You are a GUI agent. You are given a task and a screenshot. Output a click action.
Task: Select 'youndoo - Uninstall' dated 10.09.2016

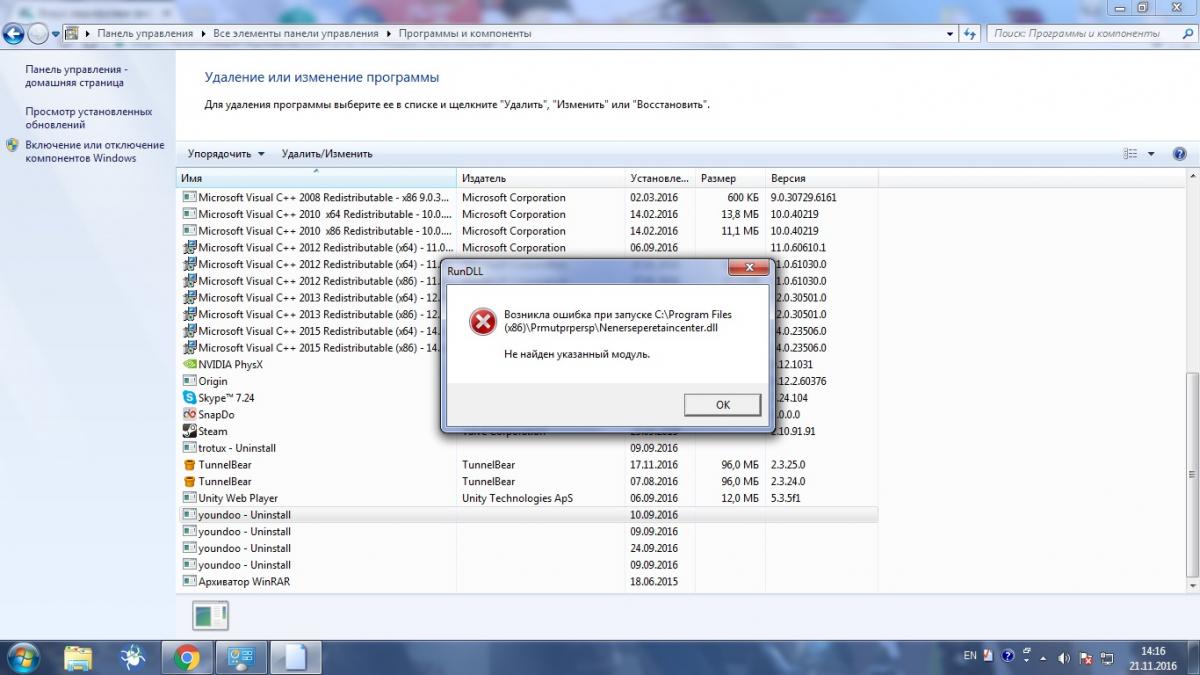click(x=529, y=515)
